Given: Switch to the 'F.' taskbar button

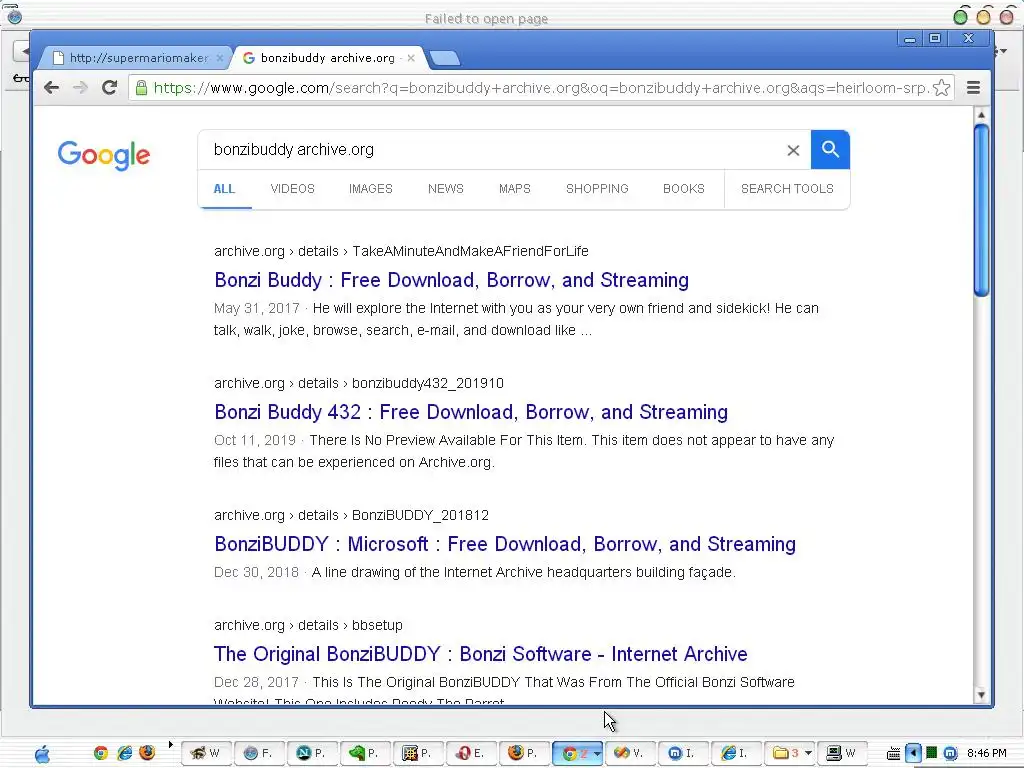Looking at the screenshot, I should (259, 753).
